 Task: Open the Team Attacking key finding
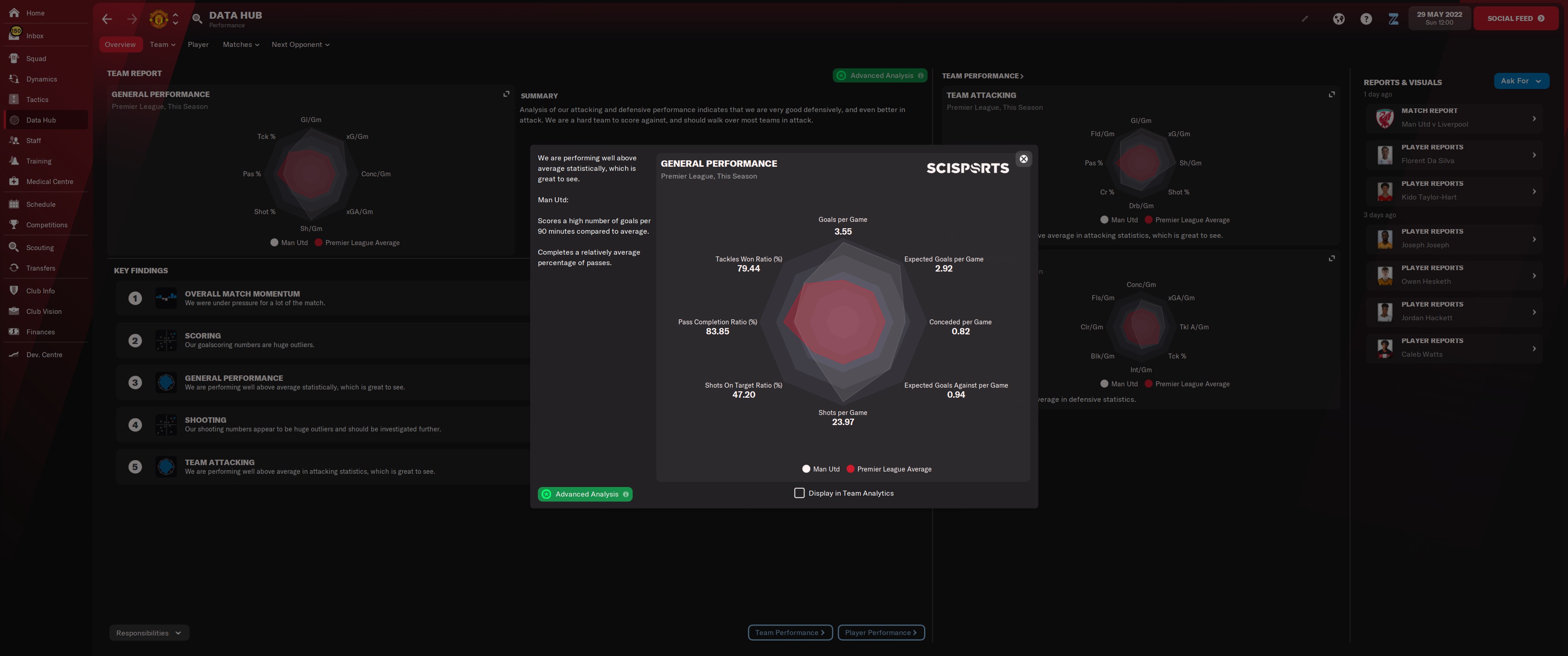click(x=324, y=467)
